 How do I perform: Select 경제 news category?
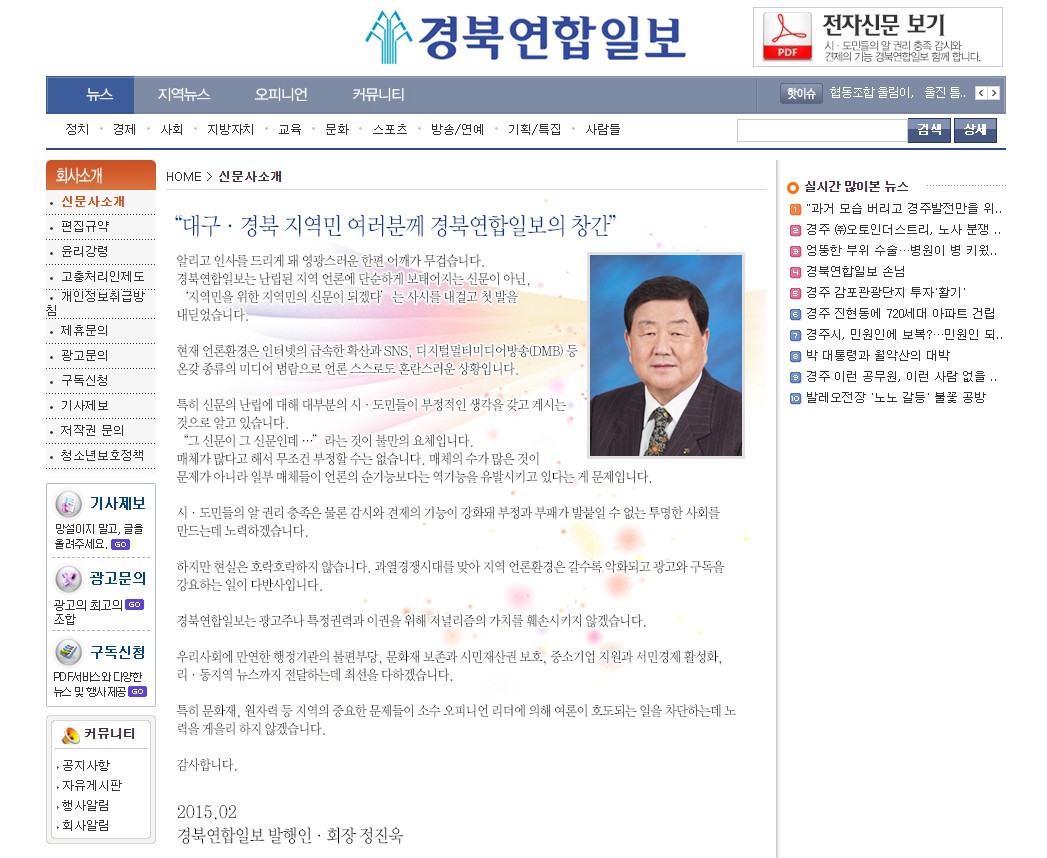click(124, 130)
